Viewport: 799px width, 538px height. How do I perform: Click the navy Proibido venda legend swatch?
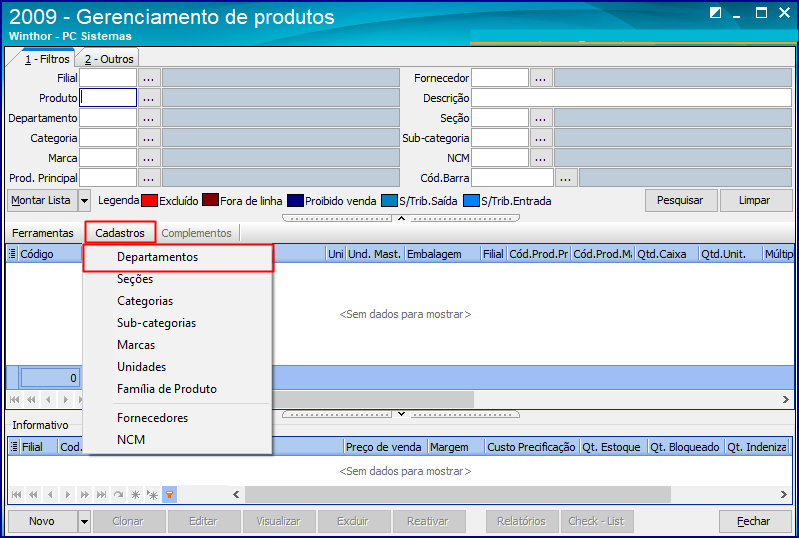click(296, 200)
